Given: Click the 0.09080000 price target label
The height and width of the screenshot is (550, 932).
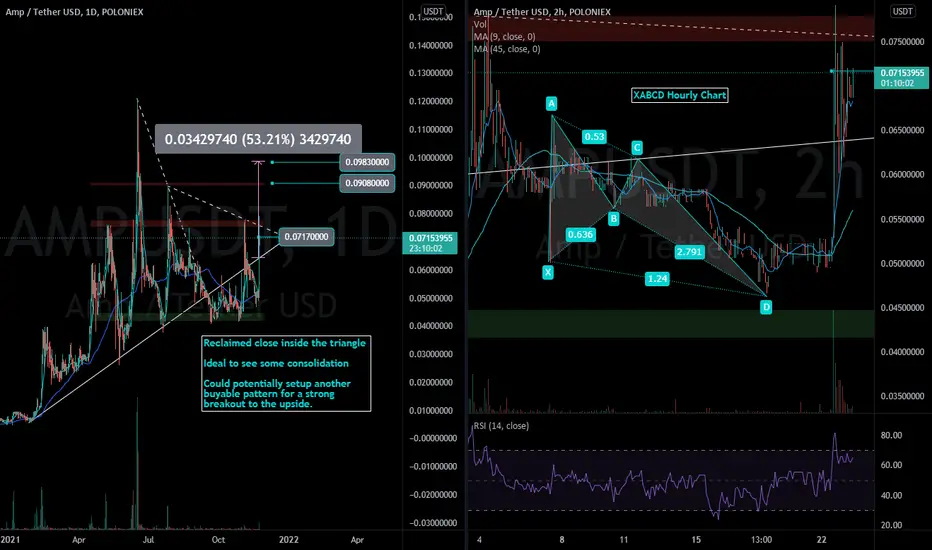Looking at the screenshot, I should coord(367,183).
